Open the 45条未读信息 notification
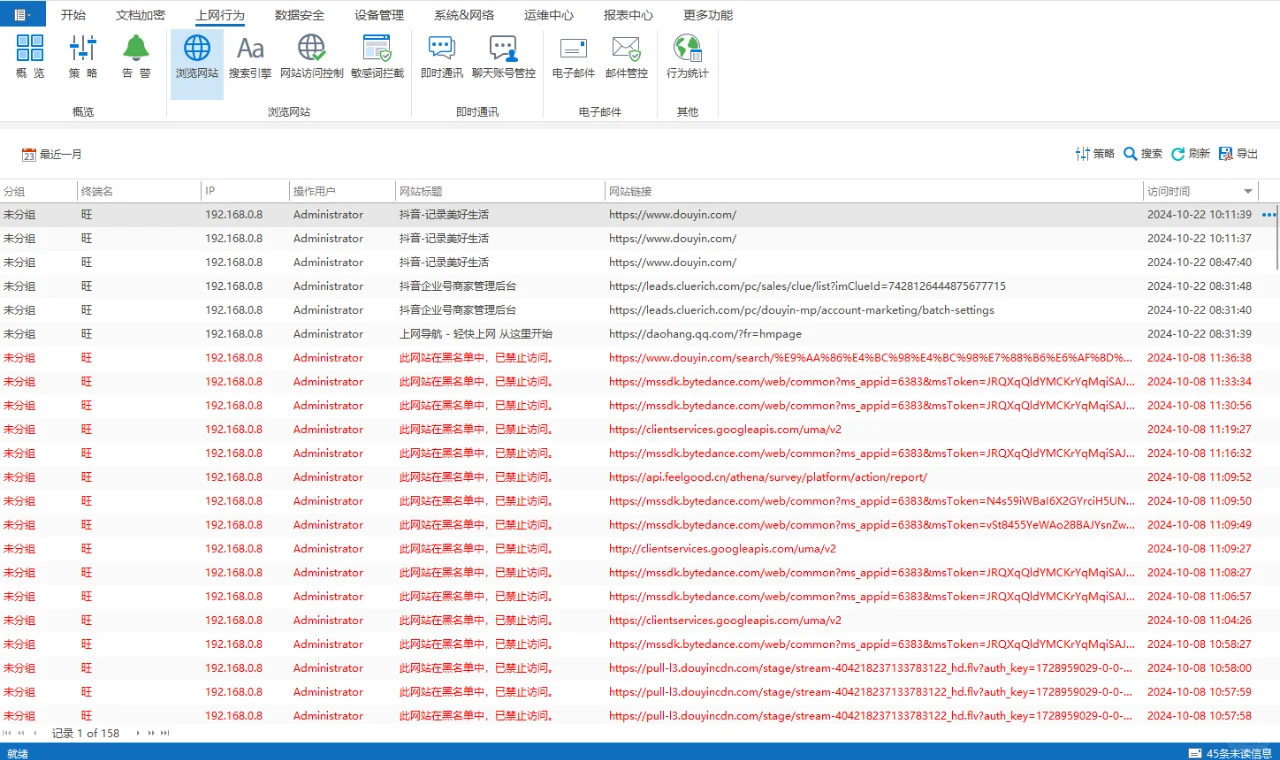Viewport: 1280px width, 760px height. [1230, 752]
